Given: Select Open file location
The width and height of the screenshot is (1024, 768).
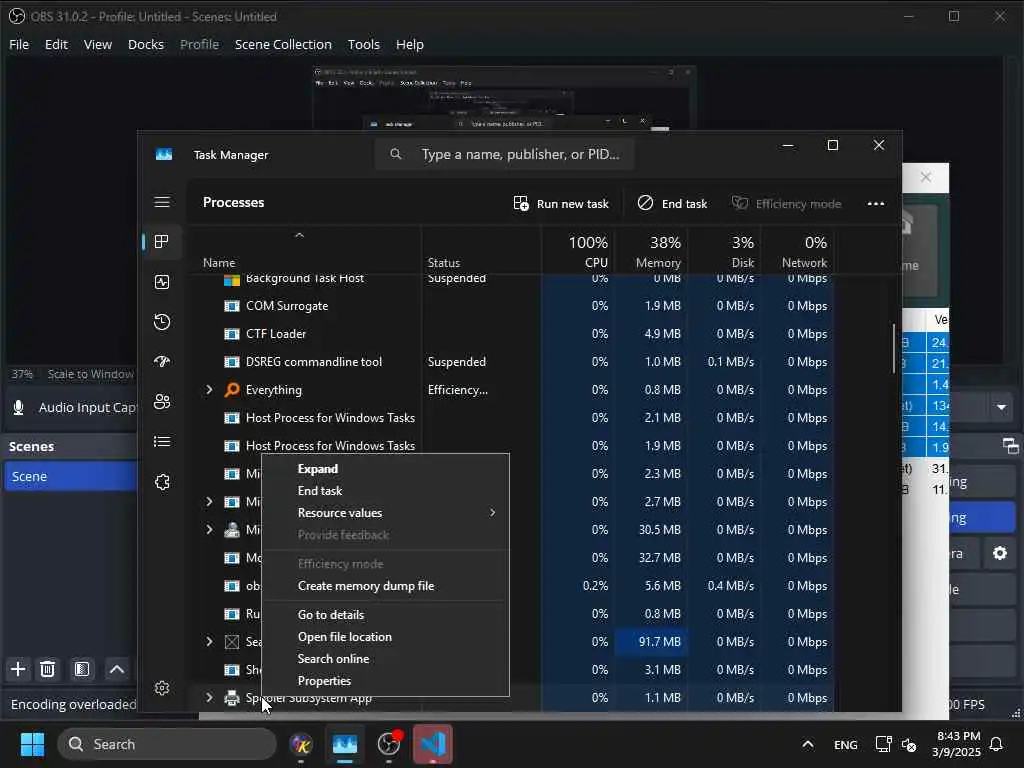Looking at the screenshot, I should 385,637.
